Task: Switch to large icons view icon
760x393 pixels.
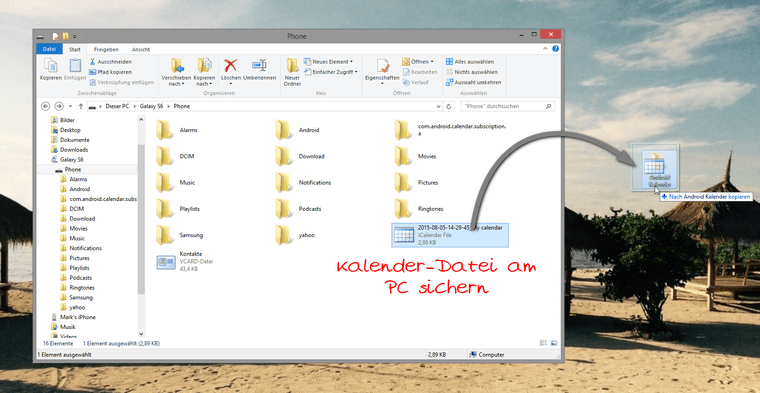Action: (553, 343)
